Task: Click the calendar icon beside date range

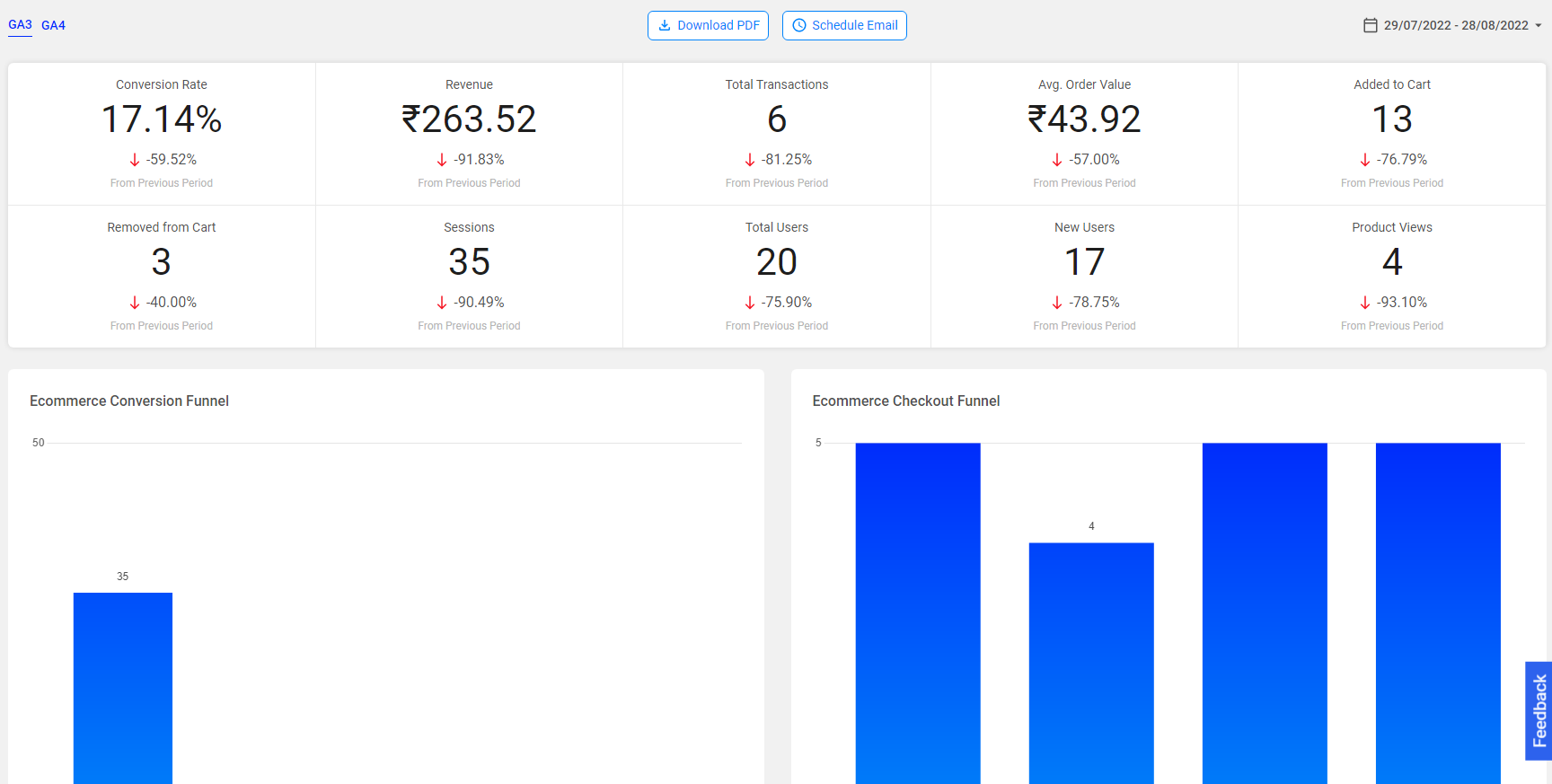Action: tap(1371, 25)
